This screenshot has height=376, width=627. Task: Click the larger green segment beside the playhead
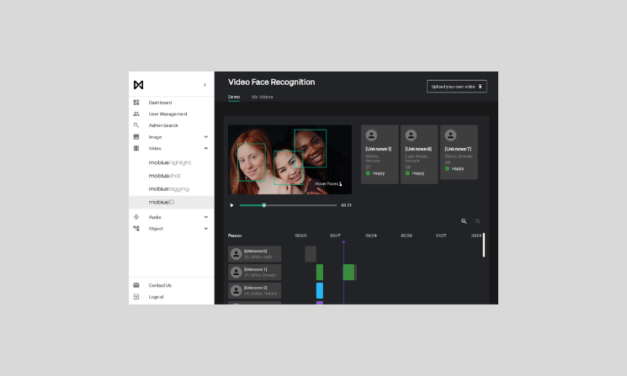(x=349, y=272)
